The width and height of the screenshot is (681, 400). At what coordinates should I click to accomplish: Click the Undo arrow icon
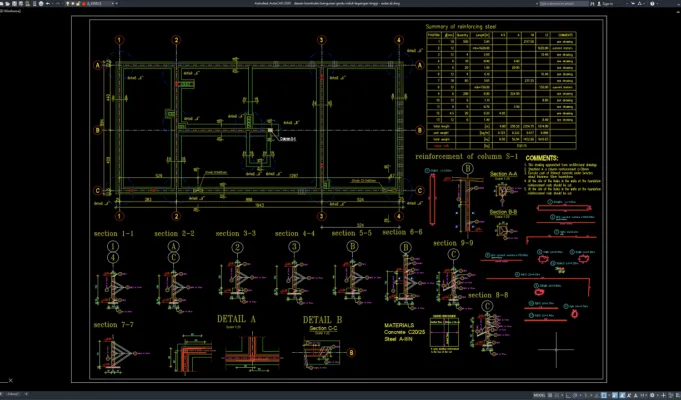(x=48, y=3)
